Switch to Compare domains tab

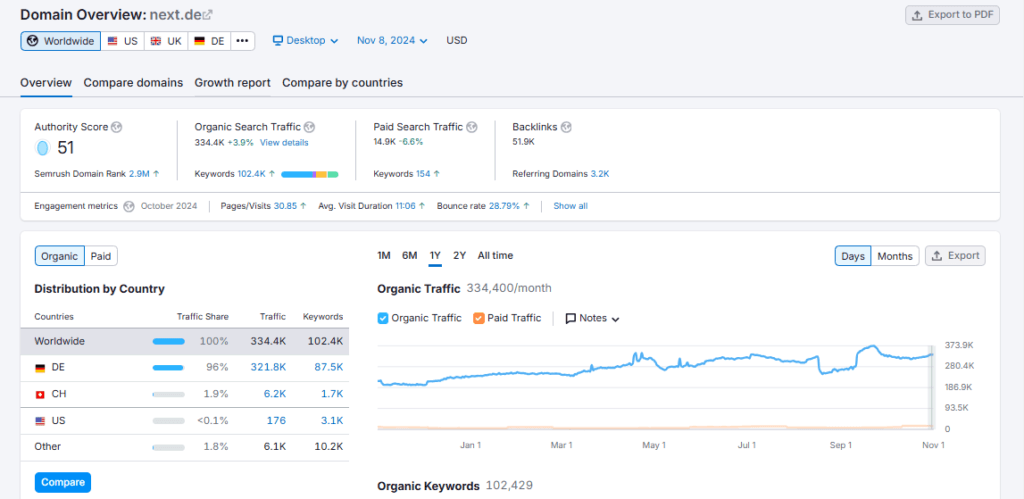point(133,82)
